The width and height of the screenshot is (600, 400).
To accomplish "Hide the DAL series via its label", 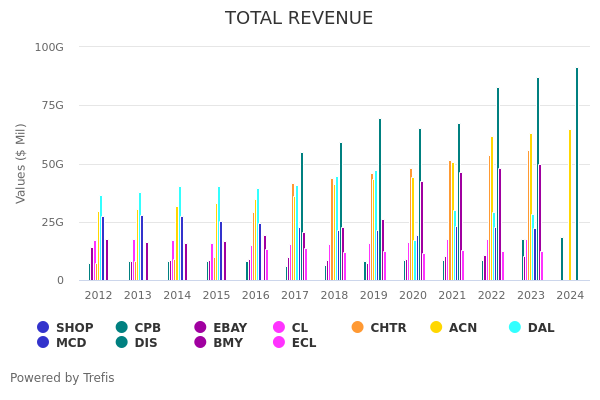I will 541,327.
